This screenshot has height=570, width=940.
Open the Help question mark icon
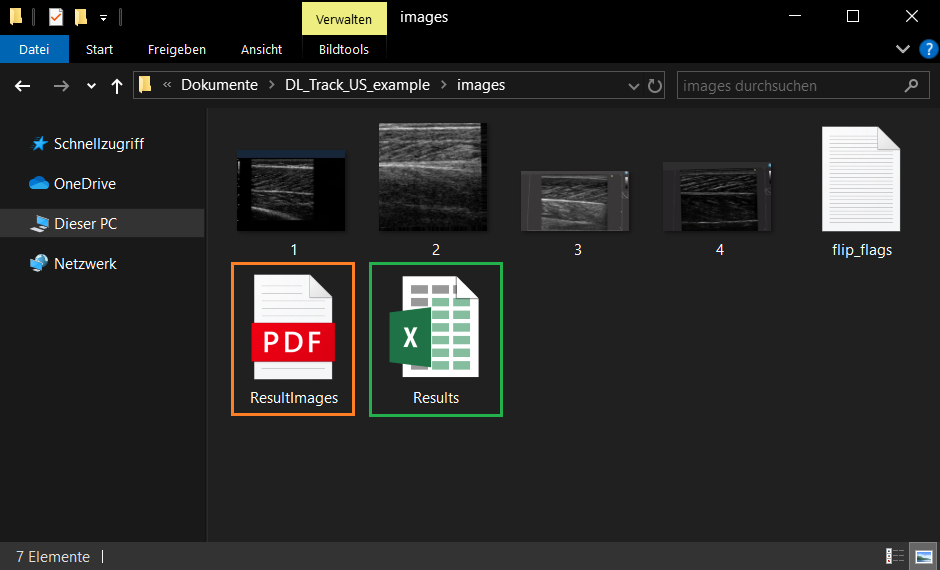(927, 49)
